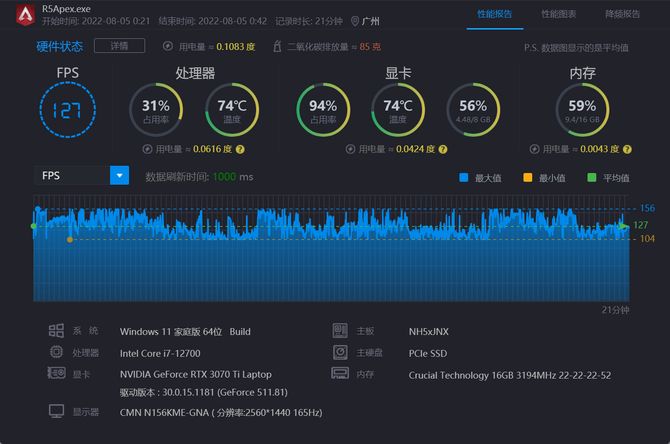
Task: Open the 详情 hardware details button
Action: tap(119, 46)
